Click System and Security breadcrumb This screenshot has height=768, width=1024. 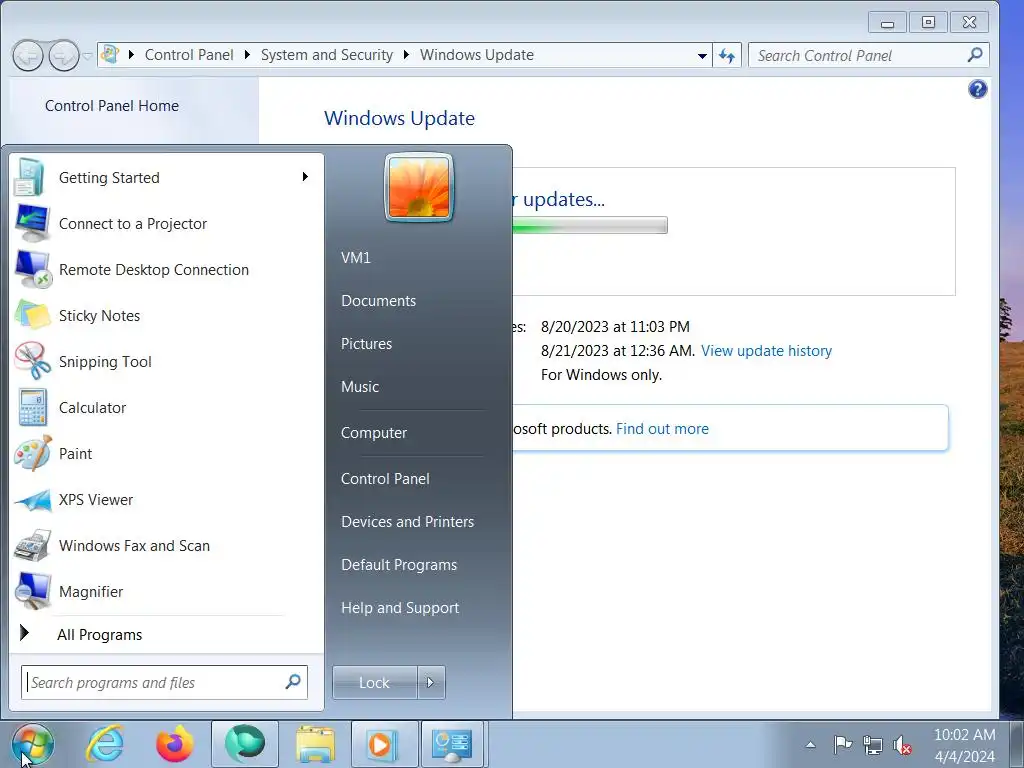327,55
